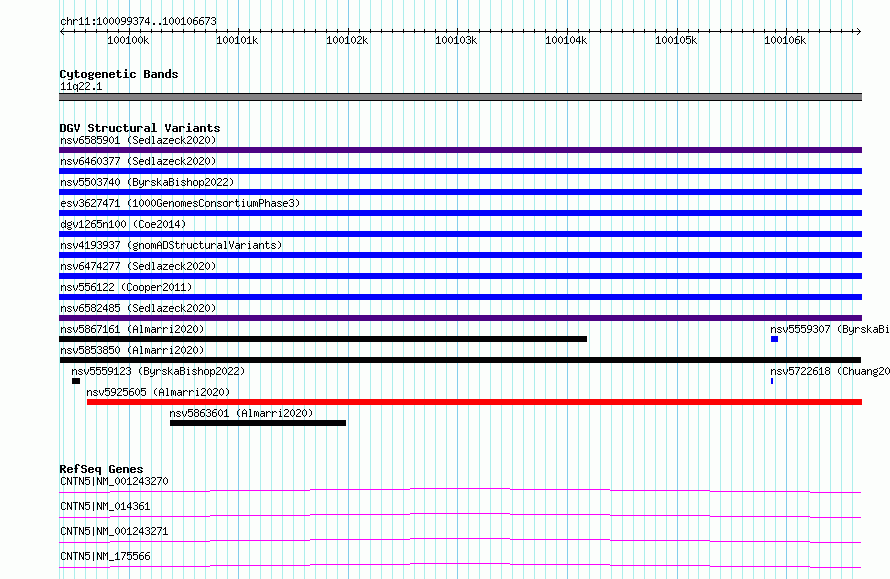Click nsv5925605 (Almarri2020) label
Viewport: 890px width, 579px height.
tap(158, 392)
